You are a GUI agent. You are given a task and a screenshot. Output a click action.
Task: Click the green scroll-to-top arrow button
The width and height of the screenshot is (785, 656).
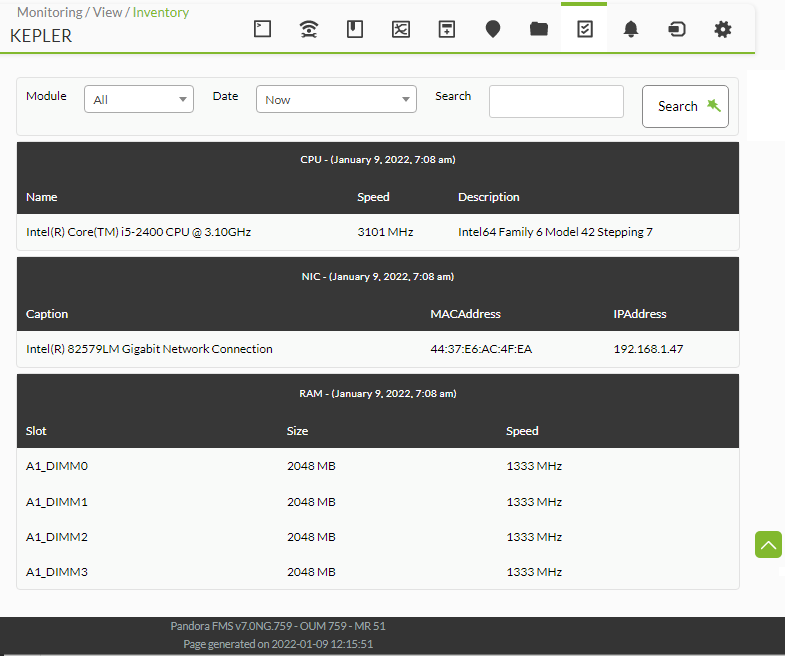pos(768,544)
